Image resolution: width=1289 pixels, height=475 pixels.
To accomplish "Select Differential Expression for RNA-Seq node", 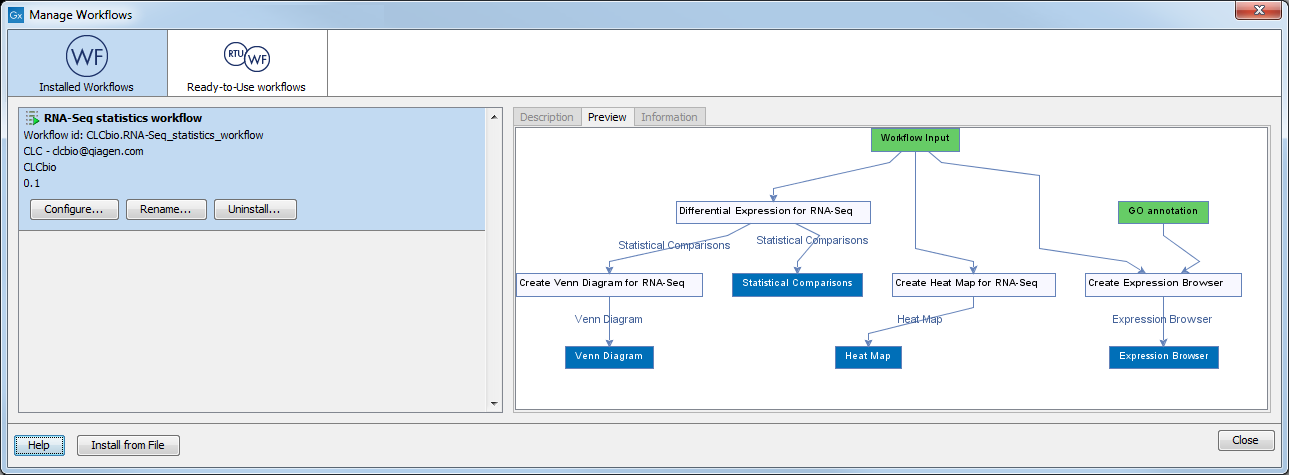I will [x=773, y=212].
